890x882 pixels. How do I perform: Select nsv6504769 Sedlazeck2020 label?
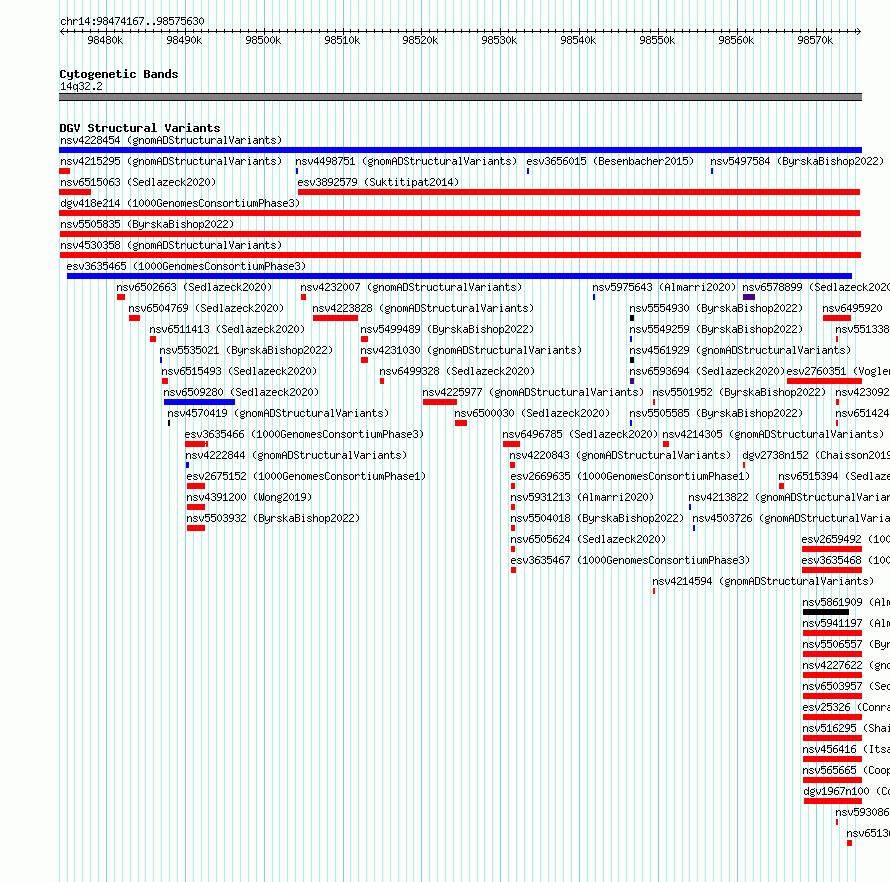tap(206, 308)
